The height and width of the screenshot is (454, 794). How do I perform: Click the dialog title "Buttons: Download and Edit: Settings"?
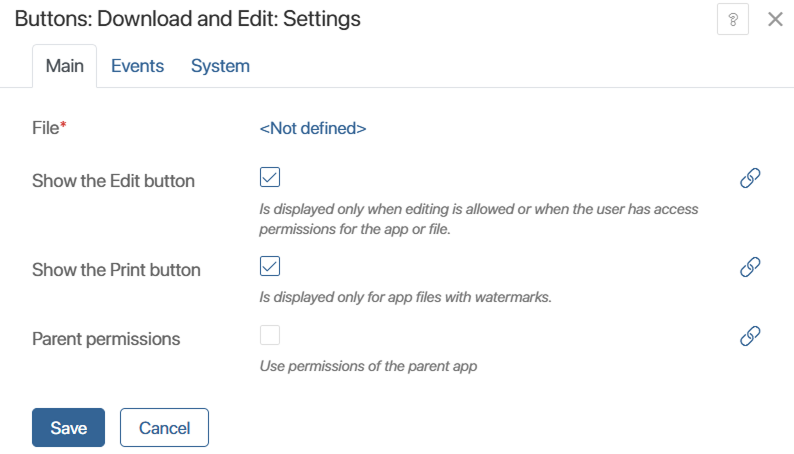187,19
